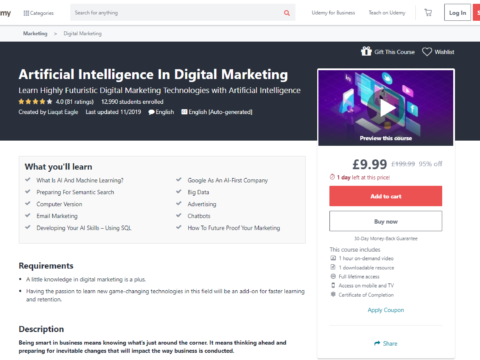Open the Apply Coupon link

tap(386, 310)
